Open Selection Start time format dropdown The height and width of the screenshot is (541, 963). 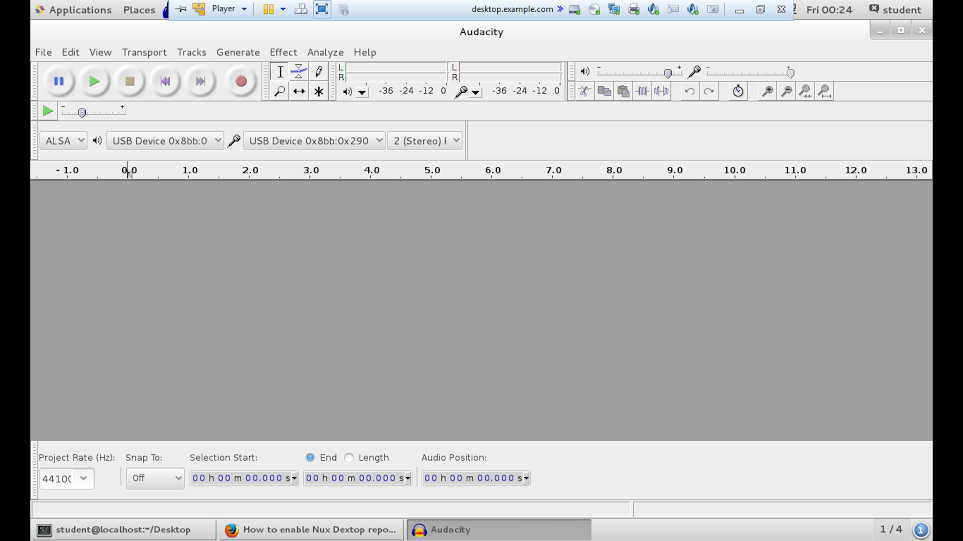(x=294, y=478)
